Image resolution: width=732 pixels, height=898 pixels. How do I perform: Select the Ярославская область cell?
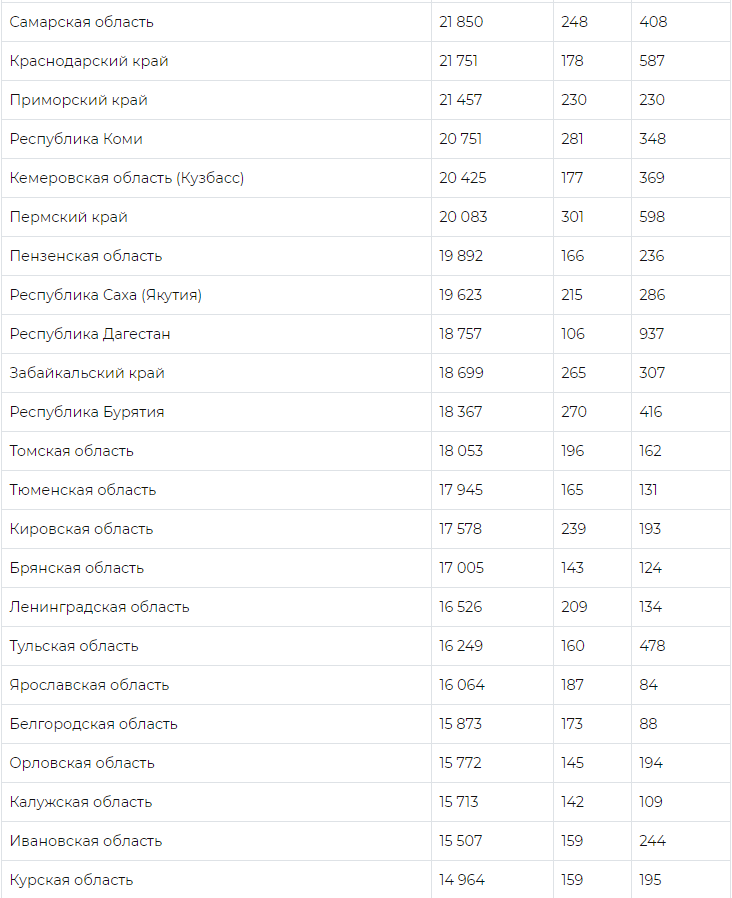pos(90,685)
